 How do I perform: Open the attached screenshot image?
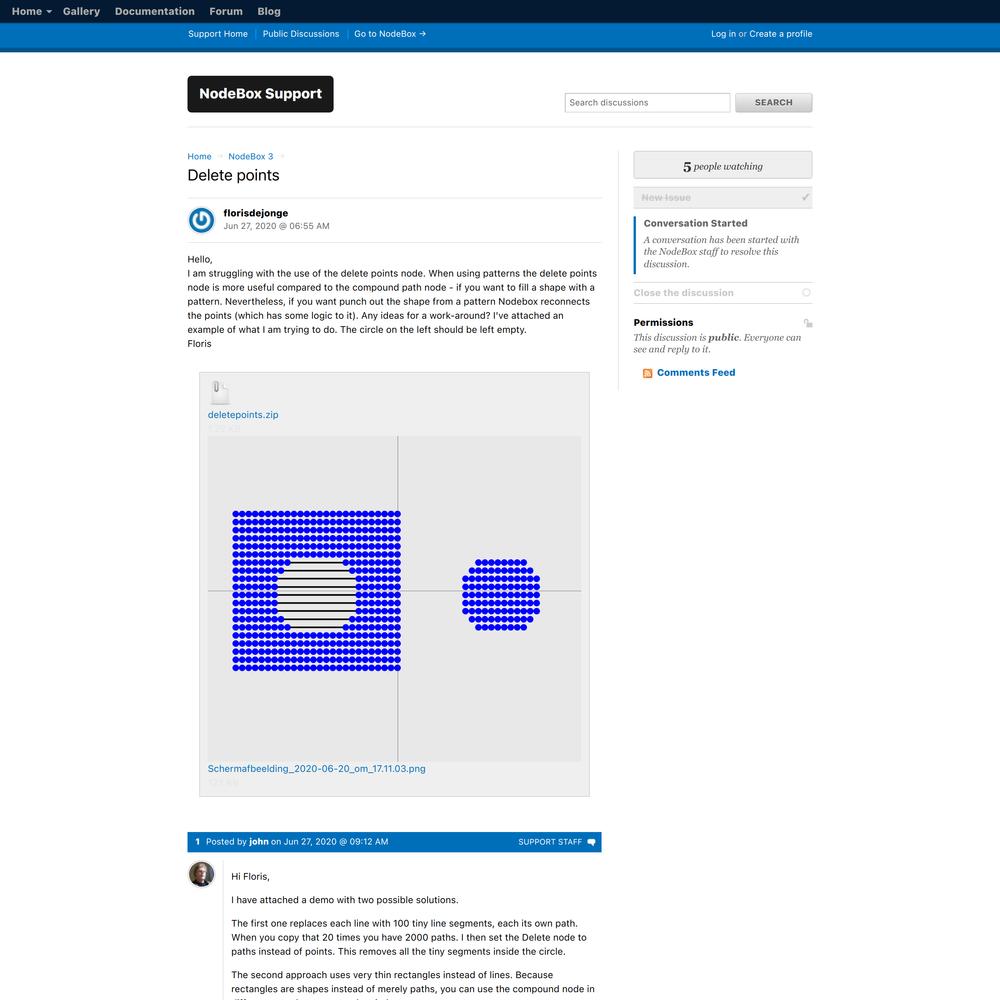394,599
